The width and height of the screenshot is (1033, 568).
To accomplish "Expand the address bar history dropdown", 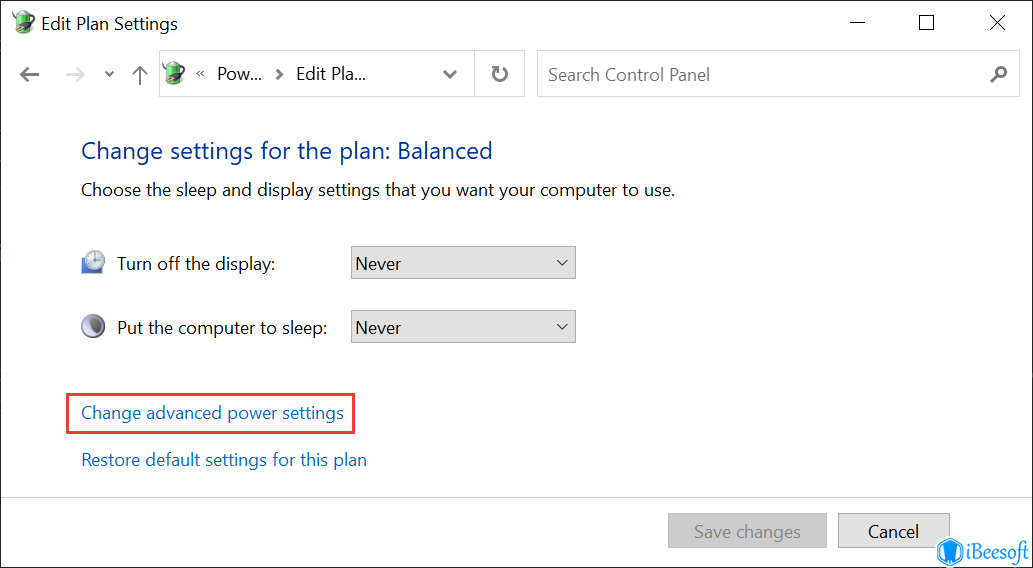I will tap(450, 74).
